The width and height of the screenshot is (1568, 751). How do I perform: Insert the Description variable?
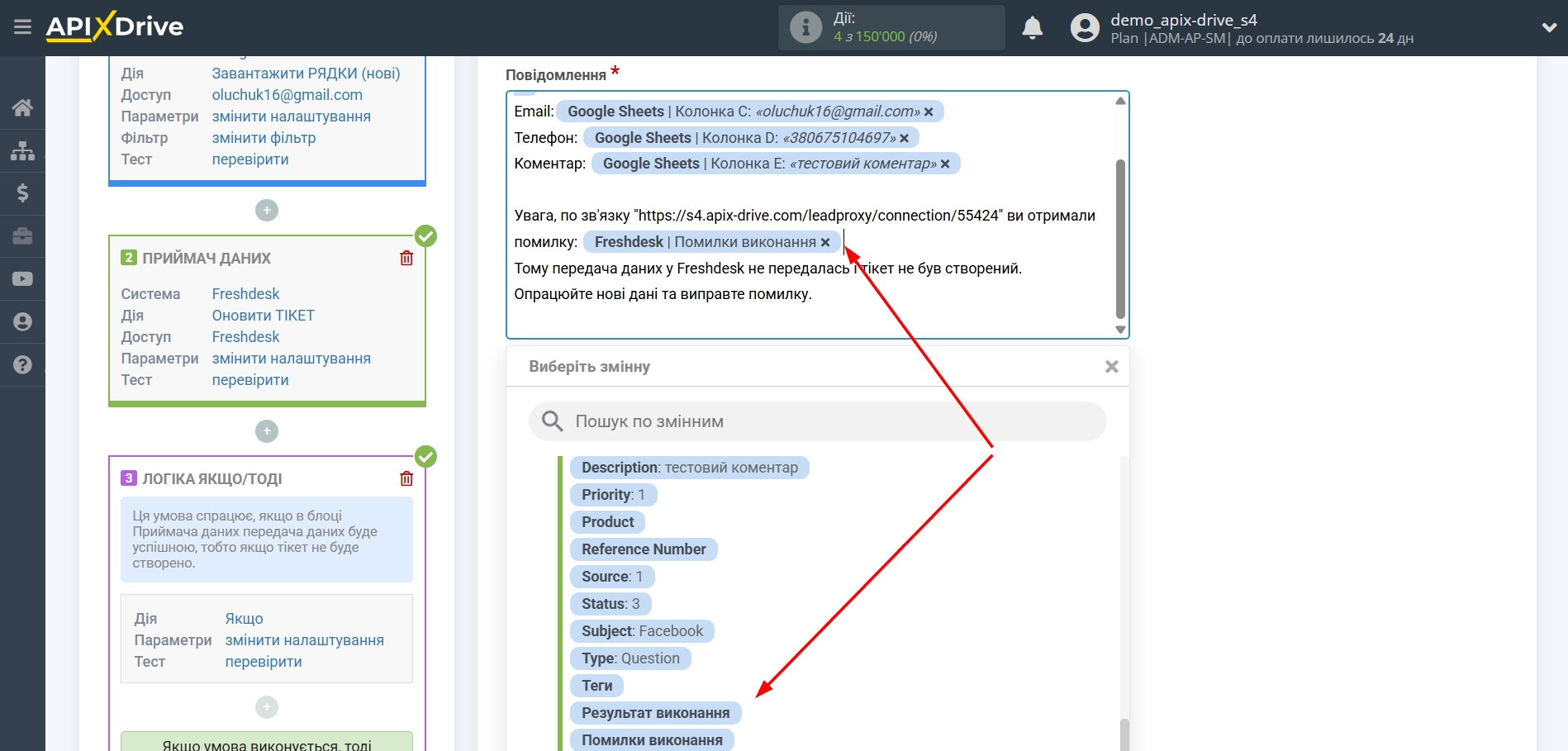pyautogui.click(x=690, y=468)
